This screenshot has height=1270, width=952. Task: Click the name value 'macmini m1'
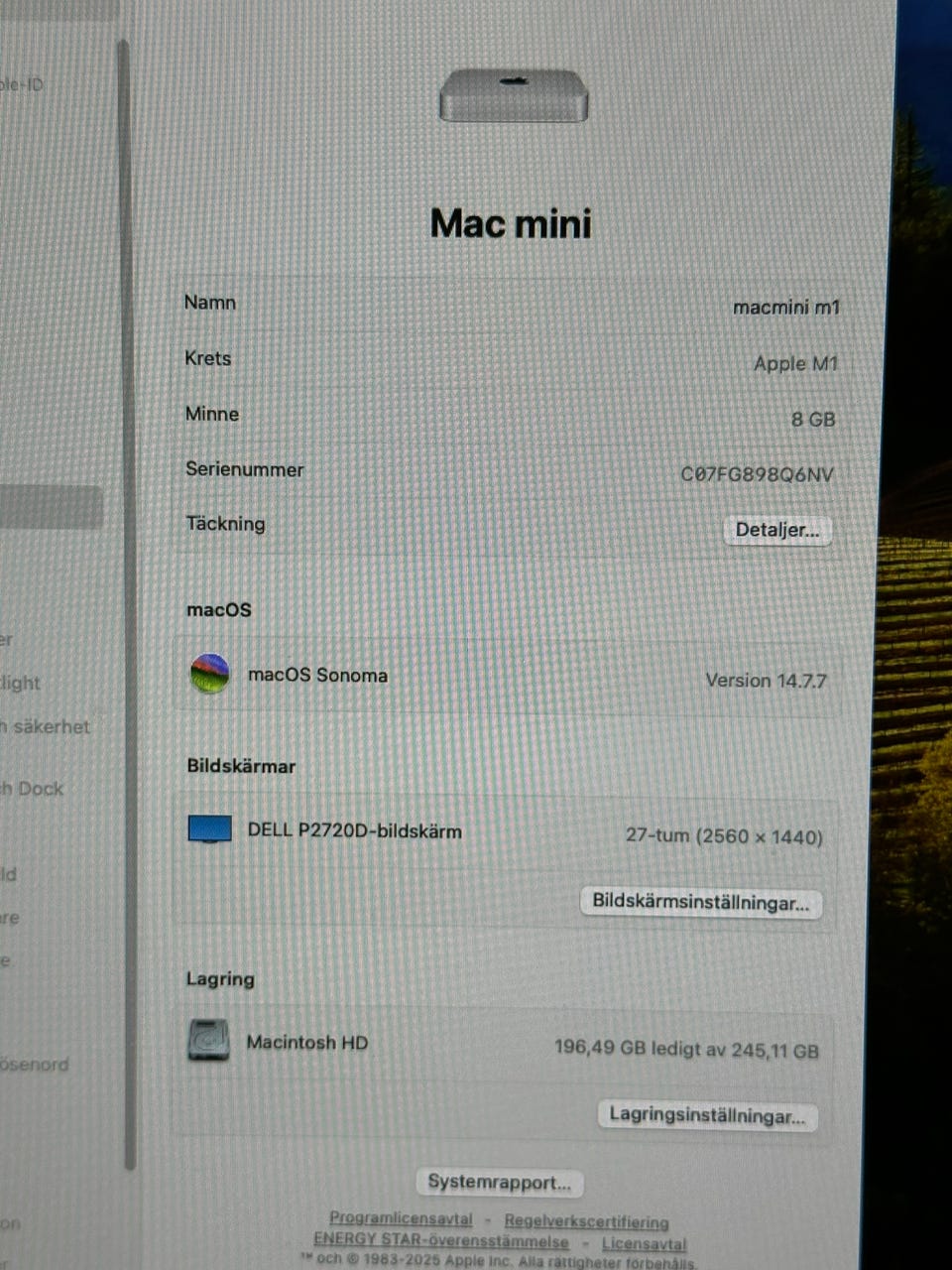tap(785, 308)
